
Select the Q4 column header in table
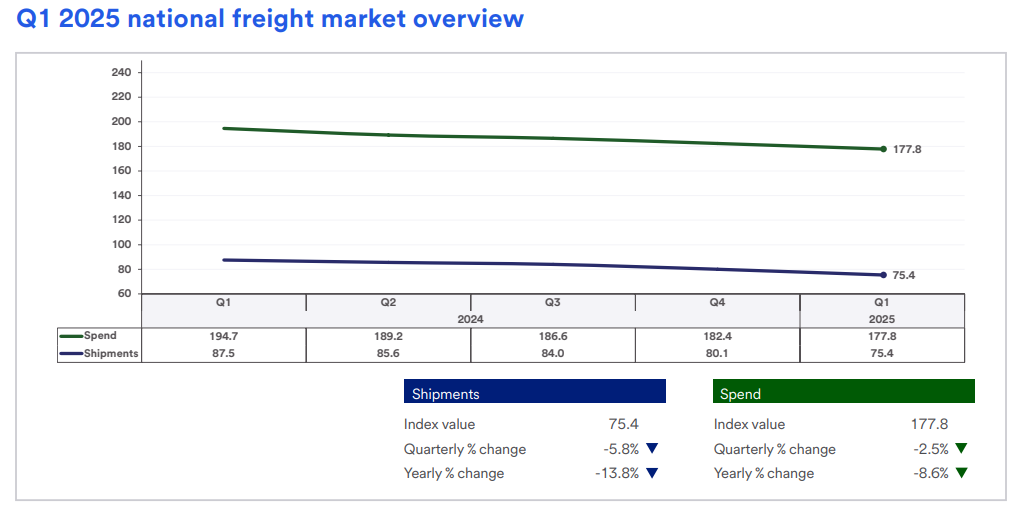717,302
